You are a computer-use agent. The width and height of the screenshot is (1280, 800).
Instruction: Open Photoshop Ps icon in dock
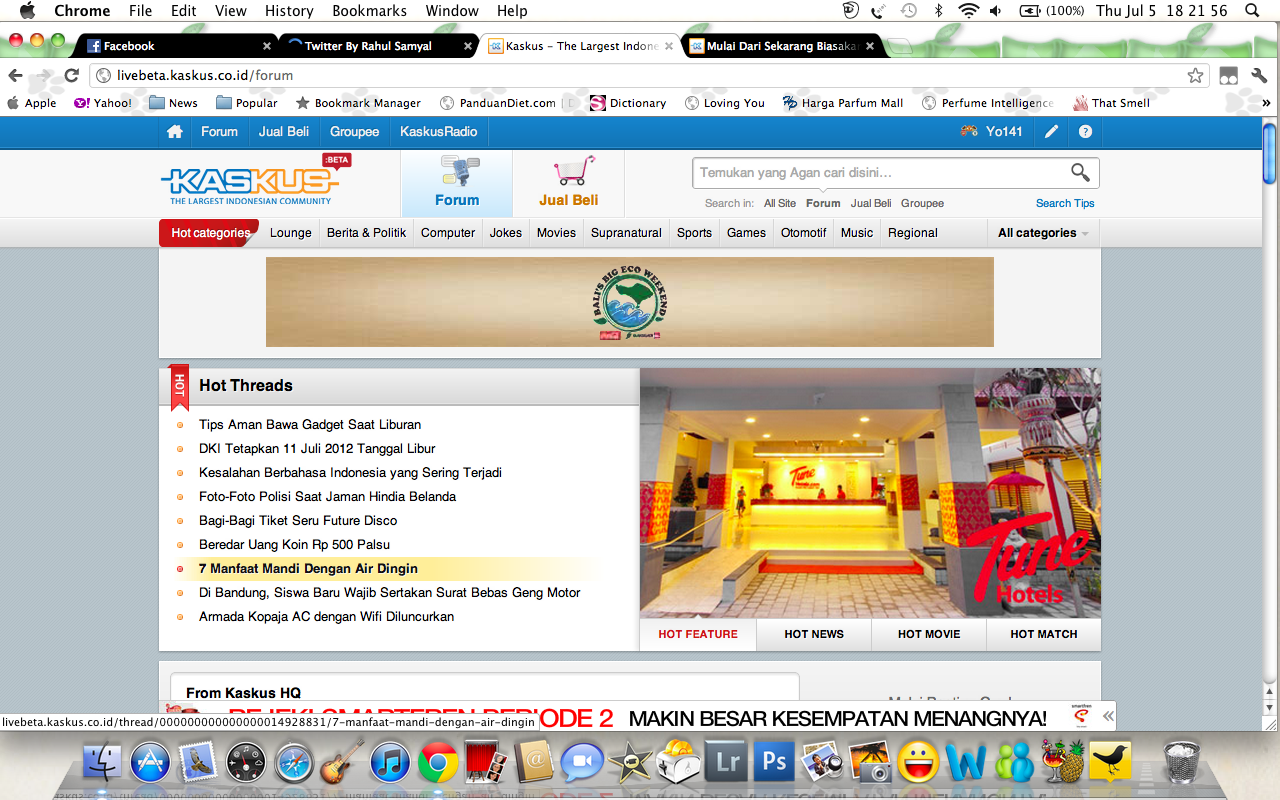pyautogui.click(x=775, y=762)
